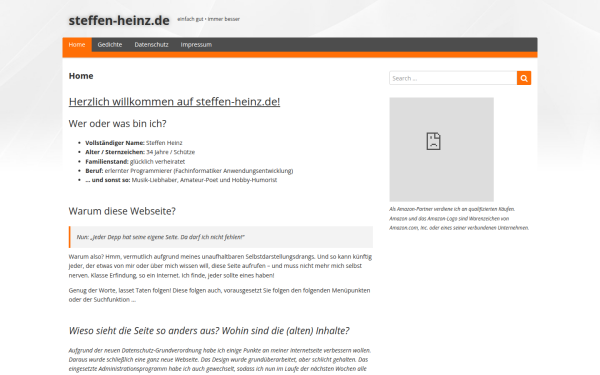Open the Gedichte menu item
Screen dimensions: 600x375
110,44
